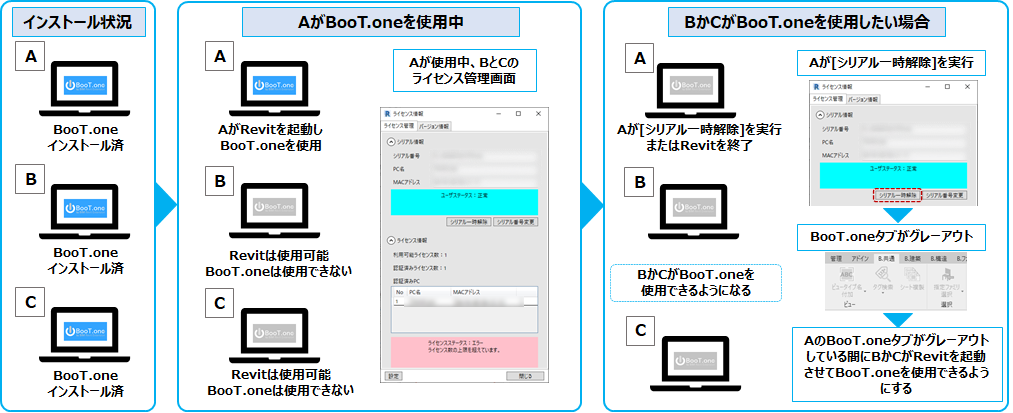Click シリアル一時解除 button in license-error dialog
1013x413 pixels.
pyautogui.click(x=468, y=222)
